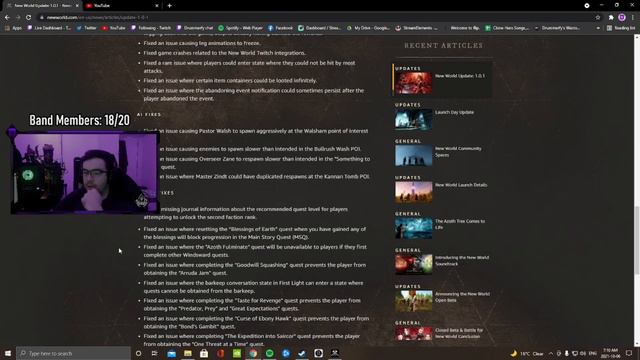This screenshot has height=360, width=640.
Task: Open the YouTube bookmark
Action: (113, 28)
